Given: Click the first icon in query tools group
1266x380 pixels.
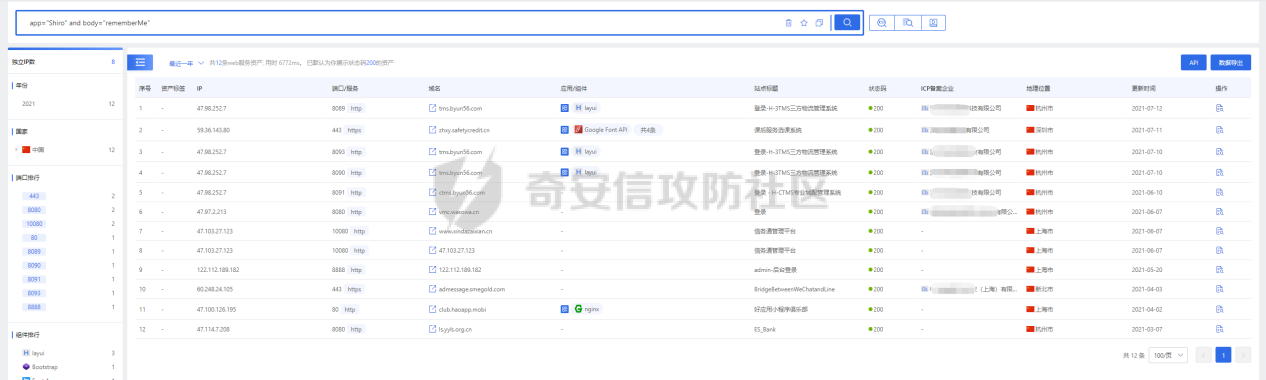Looking at the screenshot, I should [x=882, y=22].
